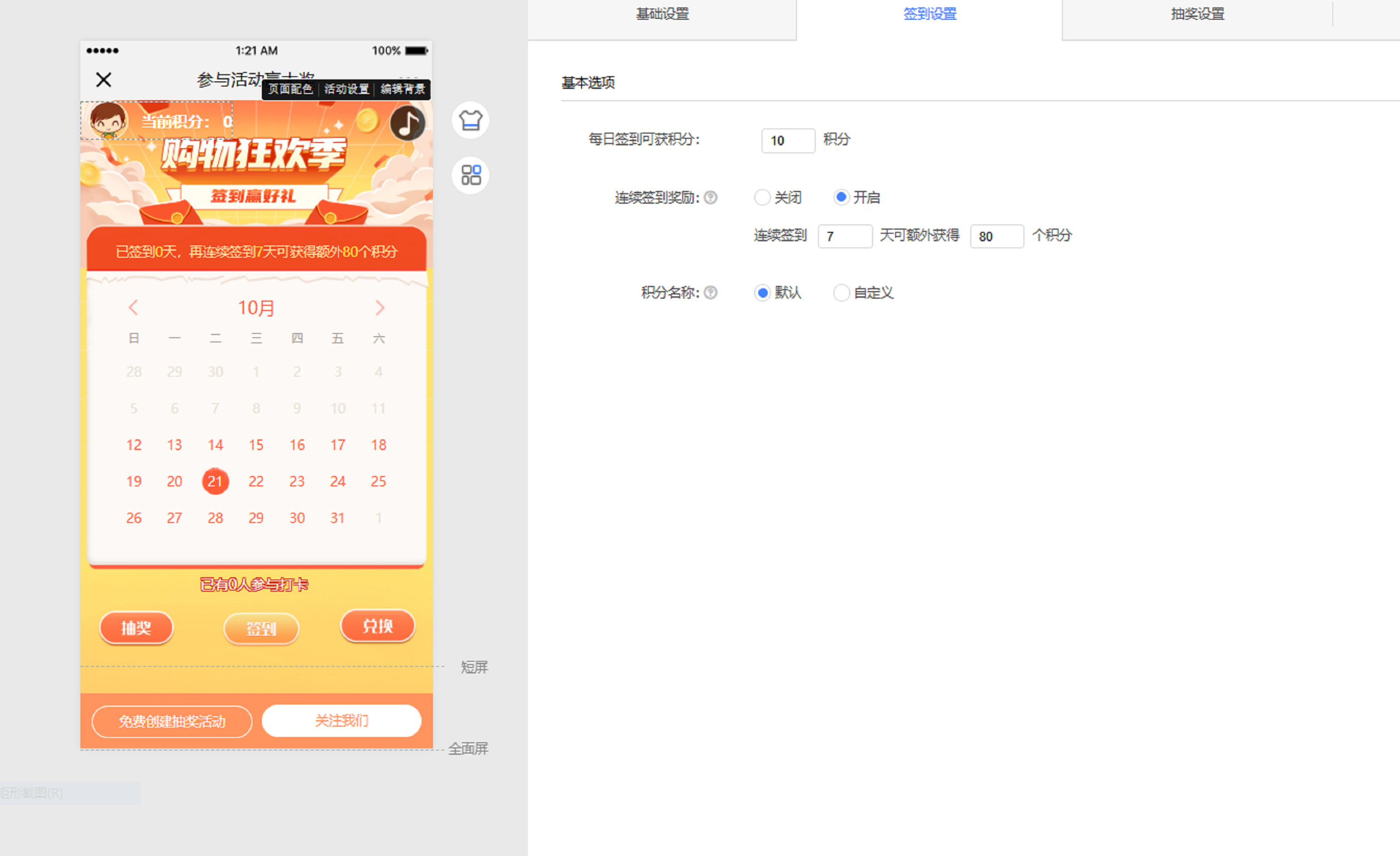This screenshot has height=856, width=1400.
Task: Select 开启 radio for consecutive sign-in reward
Action: coord(841,197)
